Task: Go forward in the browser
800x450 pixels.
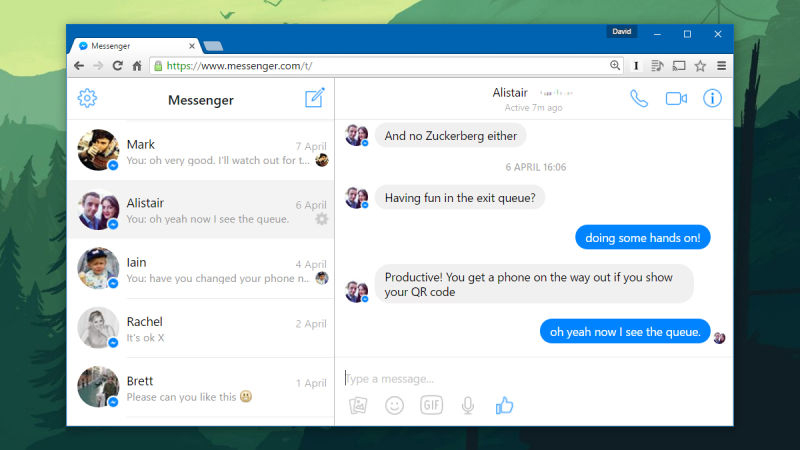Action: point(98,66)
